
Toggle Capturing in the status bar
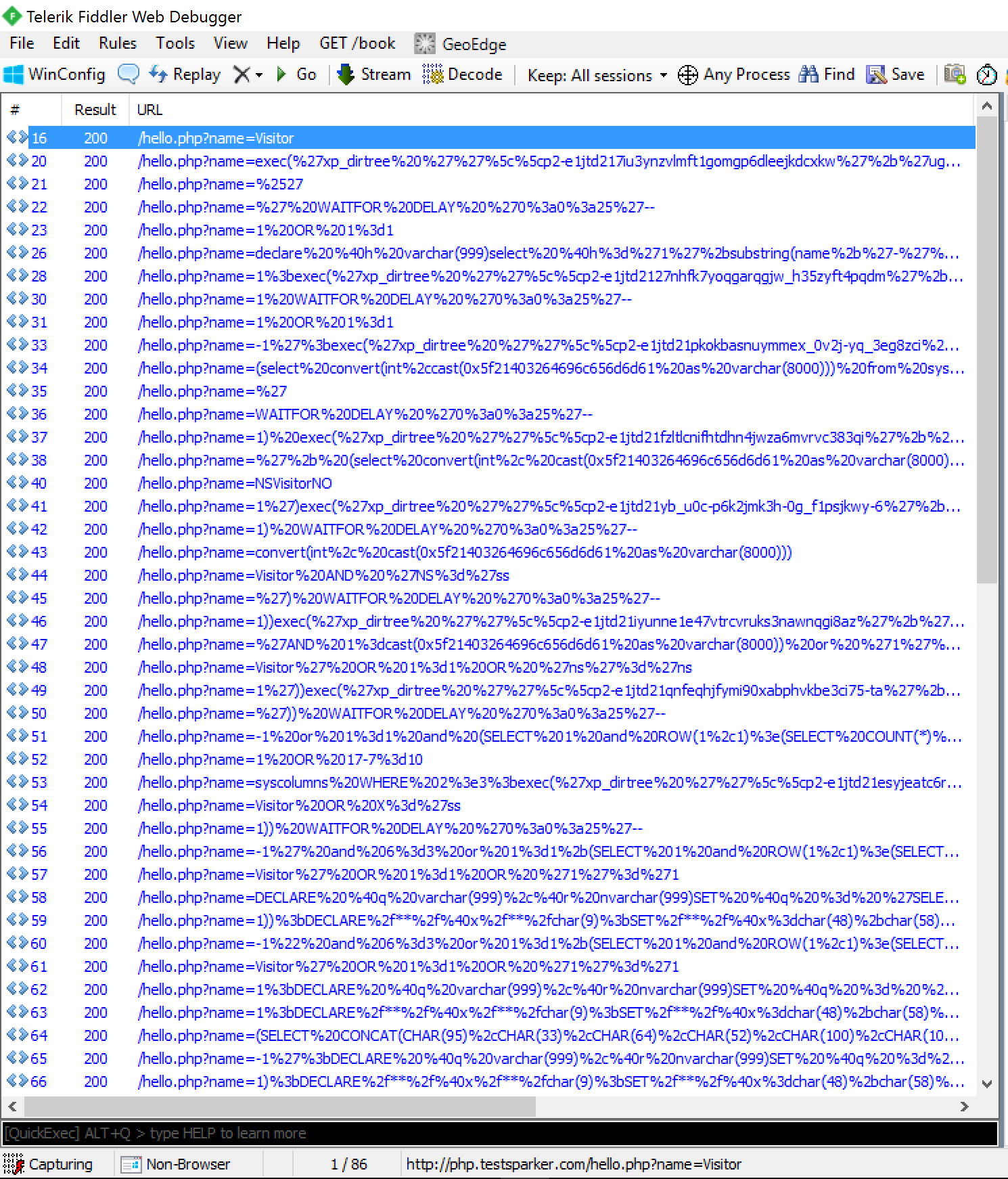[48, 1164]
